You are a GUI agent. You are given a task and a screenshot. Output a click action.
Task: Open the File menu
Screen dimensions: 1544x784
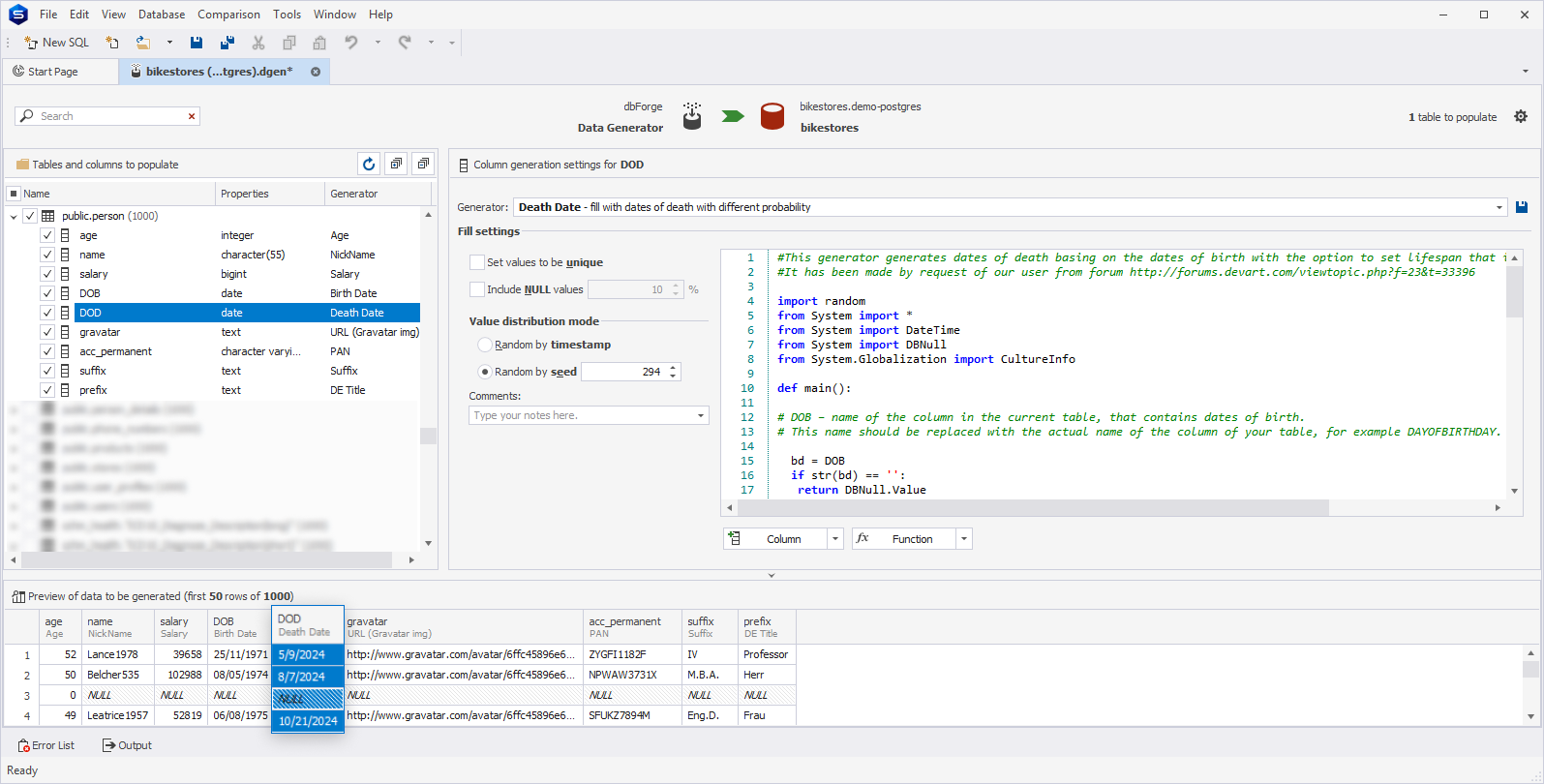pyautogui.click(x=48, y=15)
